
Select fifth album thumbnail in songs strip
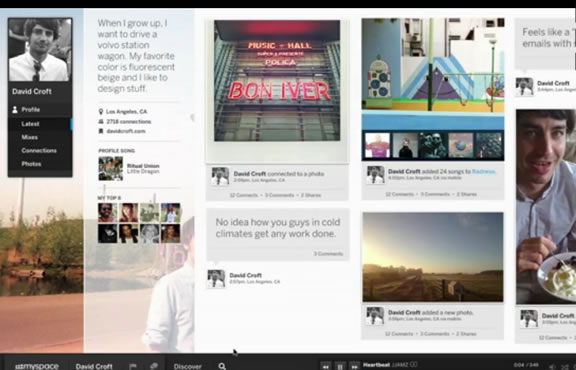(489, 146)
